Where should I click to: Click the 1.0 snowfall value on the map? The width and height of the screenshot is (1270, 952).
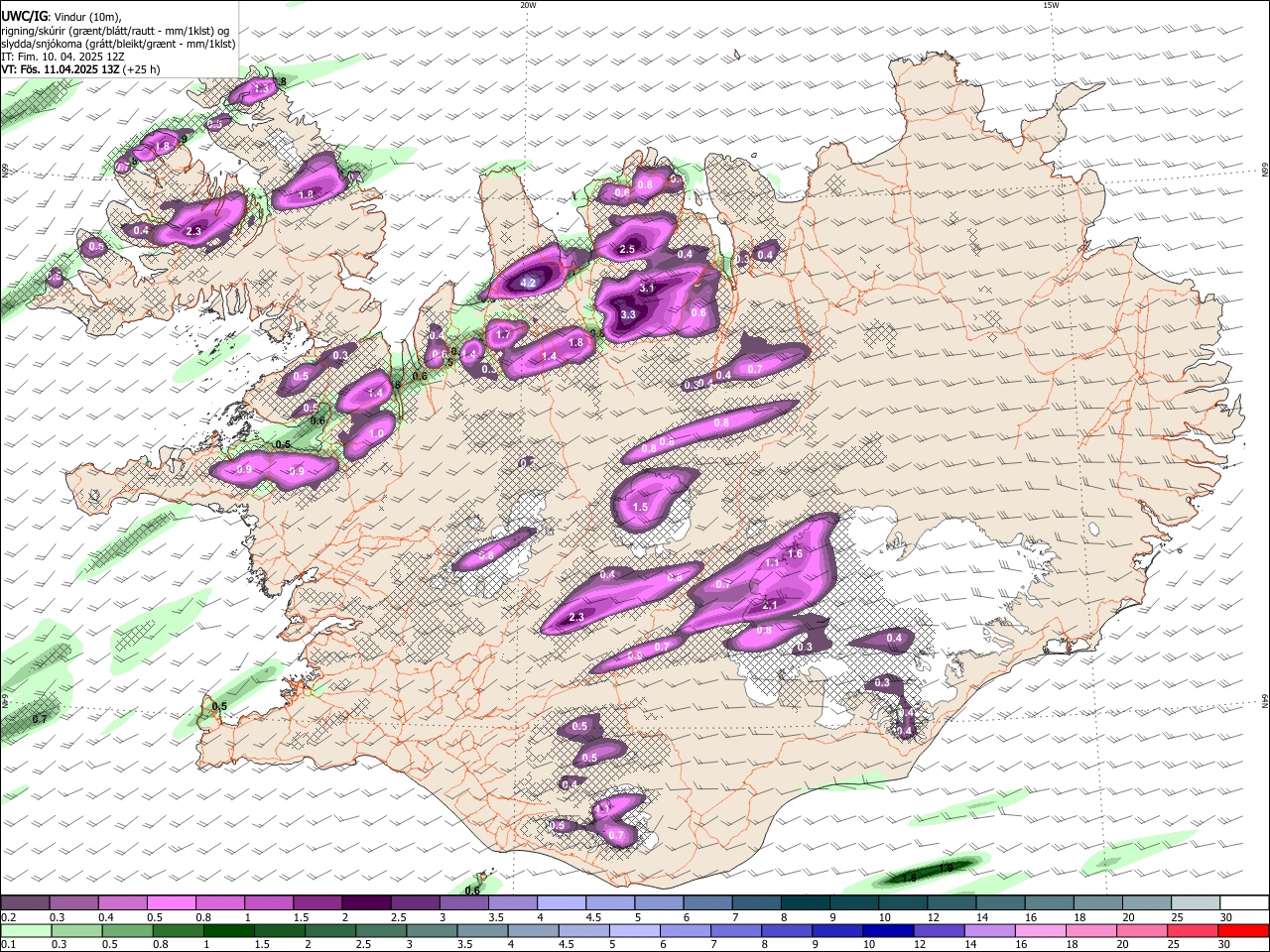(377, 433)
